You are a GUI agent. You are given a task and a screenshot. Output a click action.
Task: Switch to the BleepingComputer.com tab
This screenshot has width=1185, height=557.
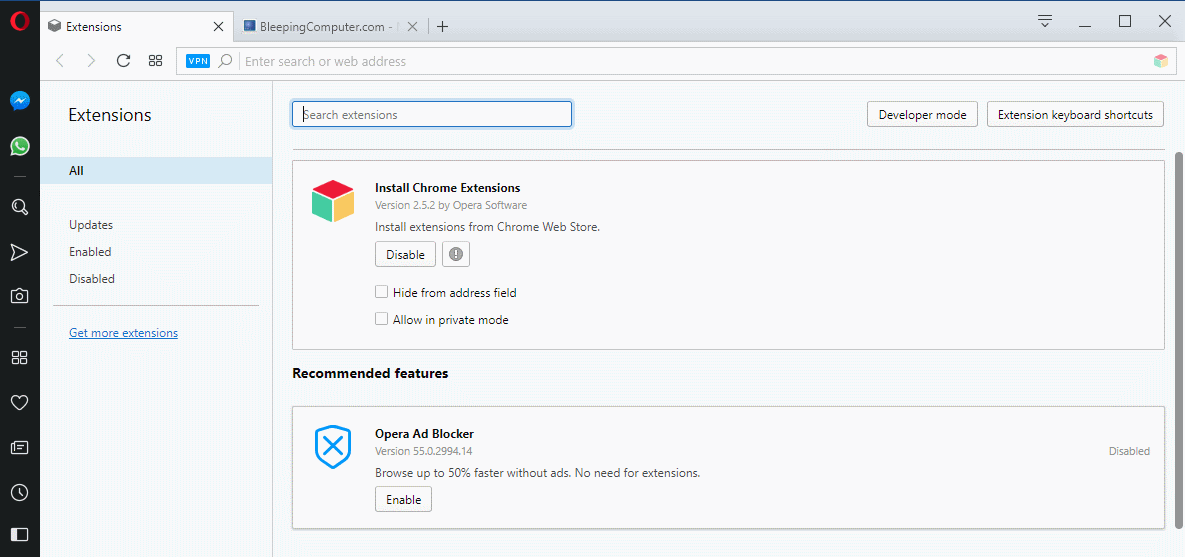(x=331, y=26)
